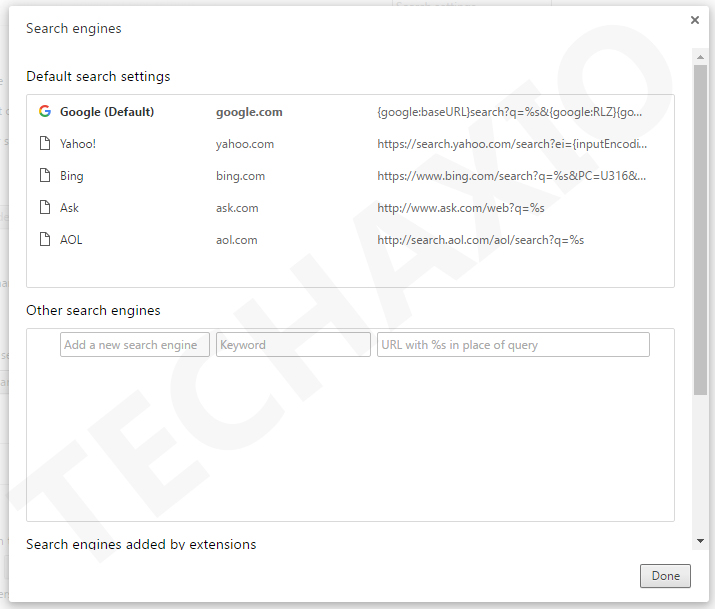Click the scrollbar up arrow
Viewport: 715px width, 609px height.
[x=700, y=57]
